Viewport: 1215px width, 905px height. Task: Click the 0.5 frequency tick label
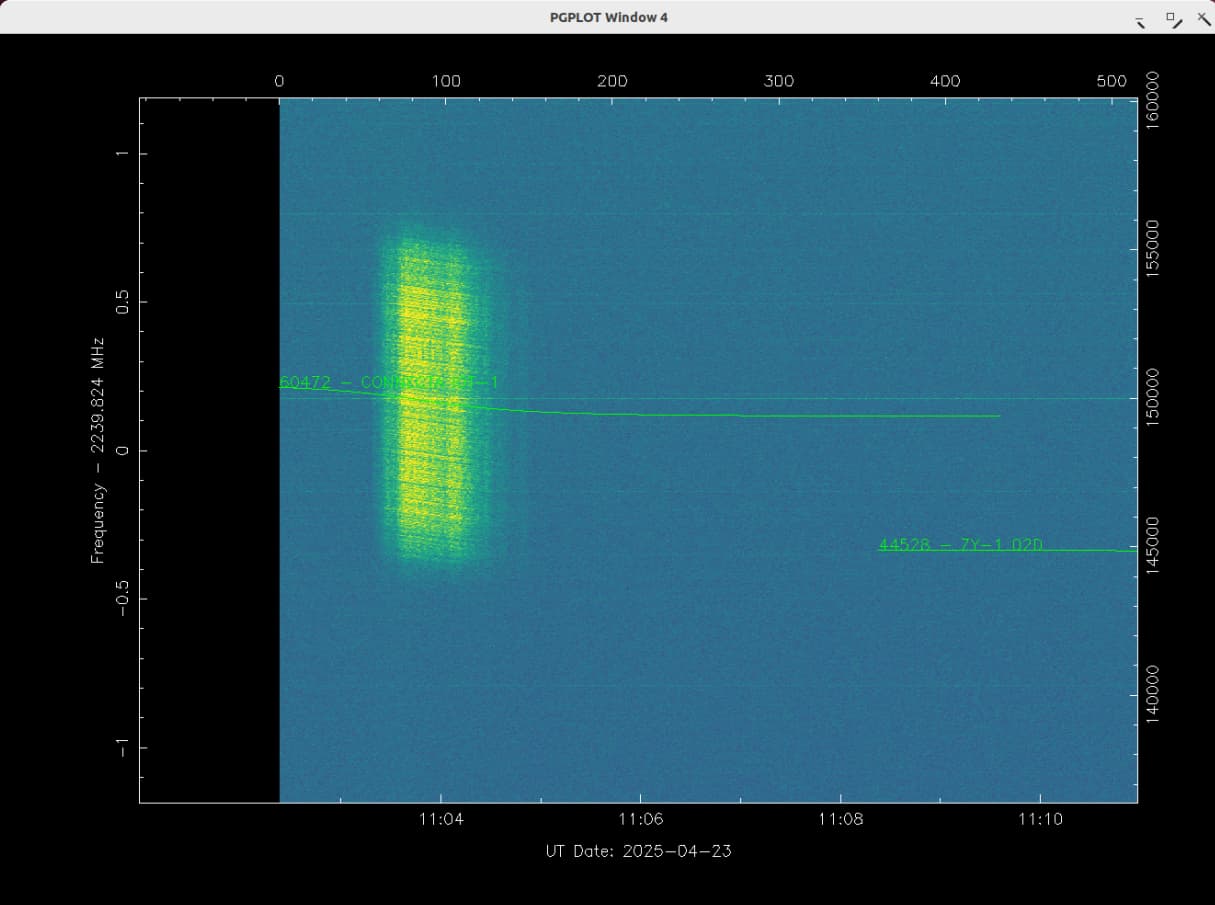(123, 301)
